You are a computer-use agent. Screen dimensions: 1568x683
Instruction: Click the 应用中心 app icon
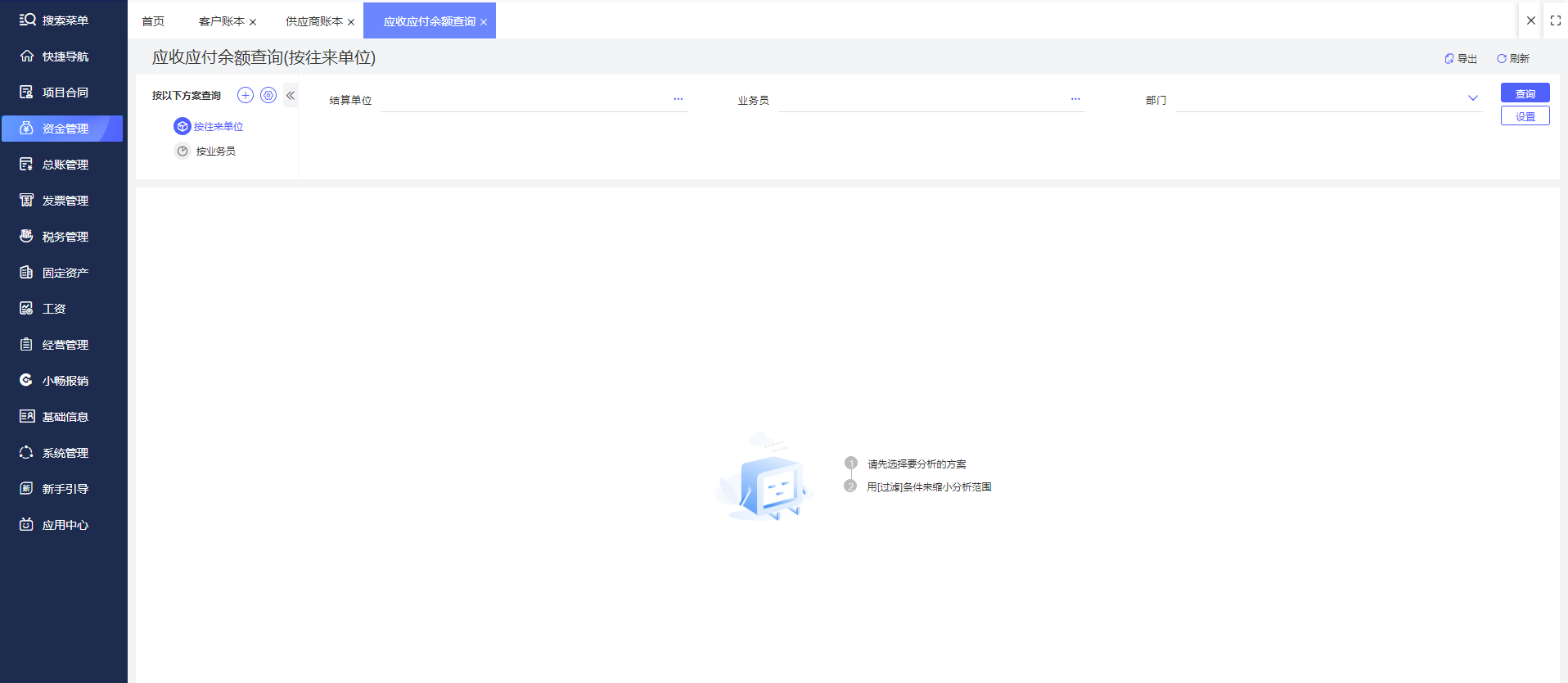pyautogui.click(x=27, y=525)
